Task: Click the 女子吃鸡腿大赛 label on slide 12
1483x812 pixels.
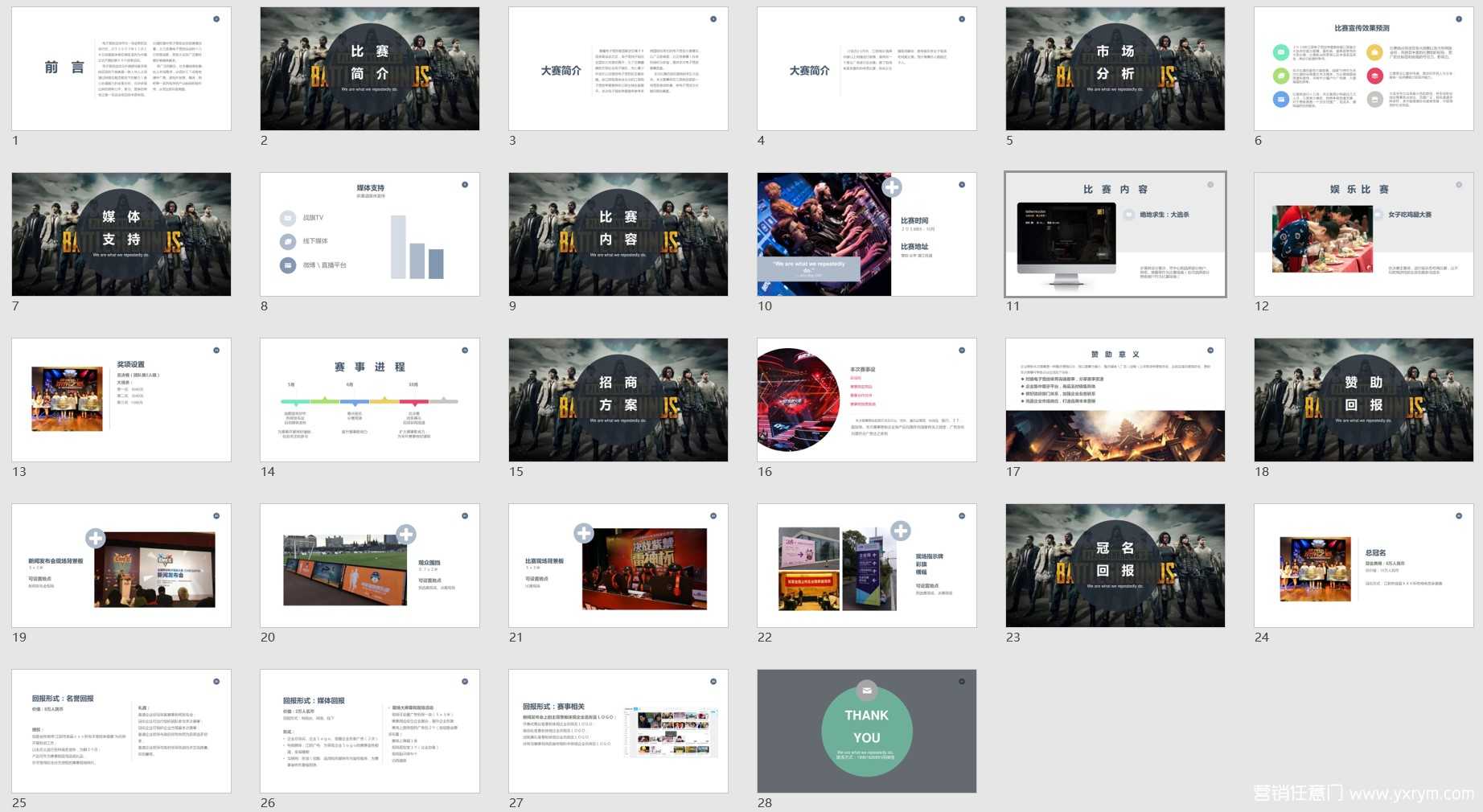Action: coord(1410,215)
